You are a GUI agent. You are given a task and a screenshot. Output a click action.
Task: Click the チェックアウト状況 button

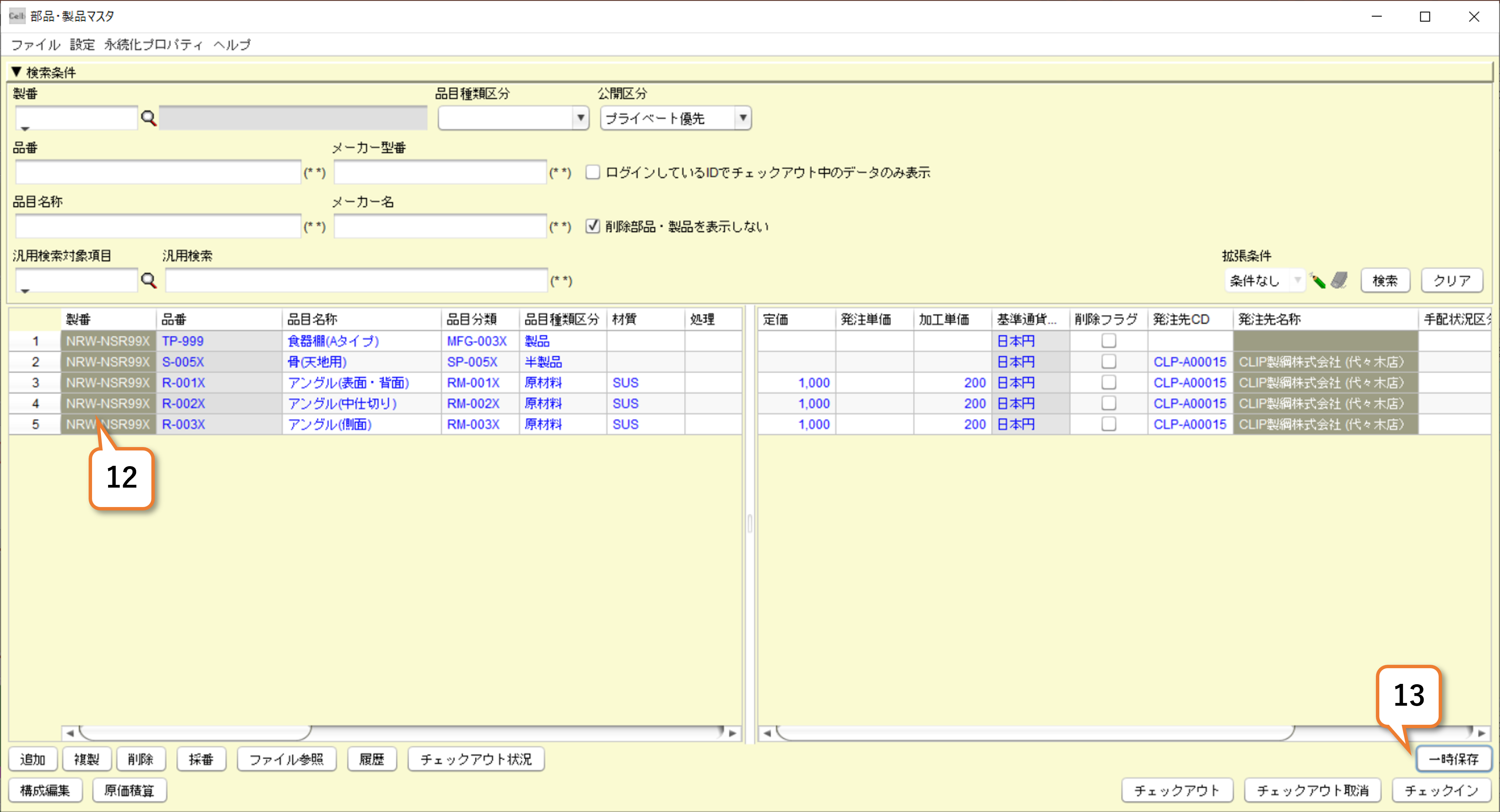coord(476,759)
